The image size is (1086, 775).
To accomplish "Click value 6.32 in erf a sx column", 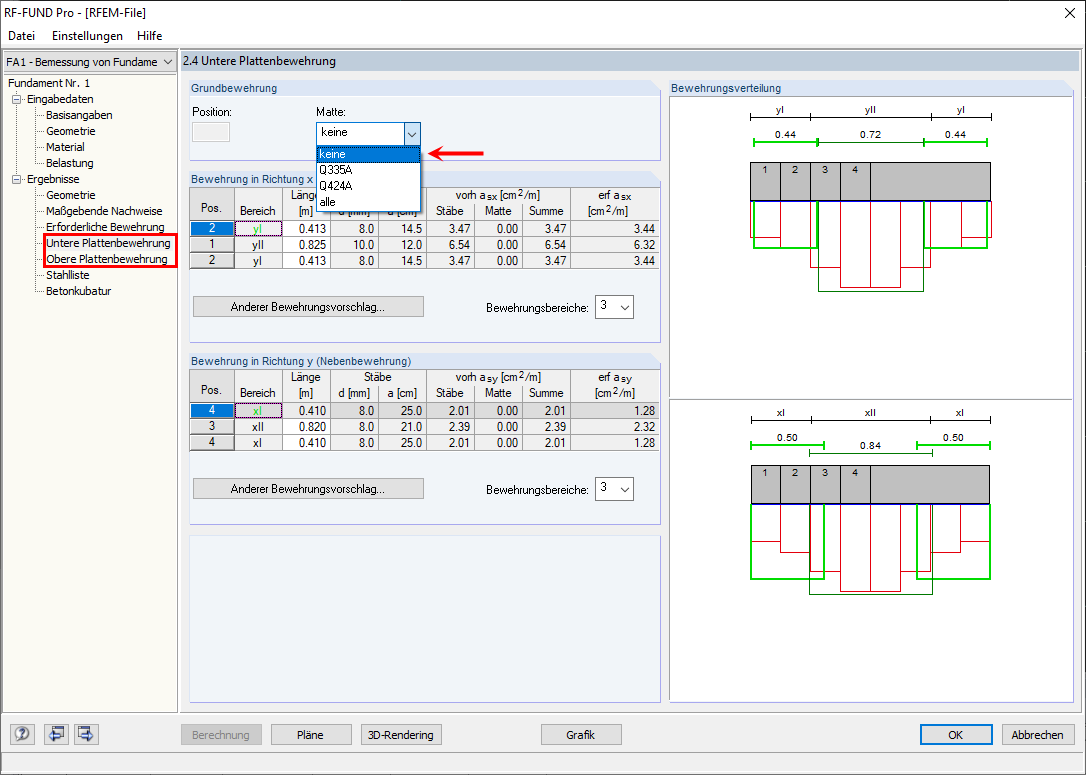I will (614, 244).
